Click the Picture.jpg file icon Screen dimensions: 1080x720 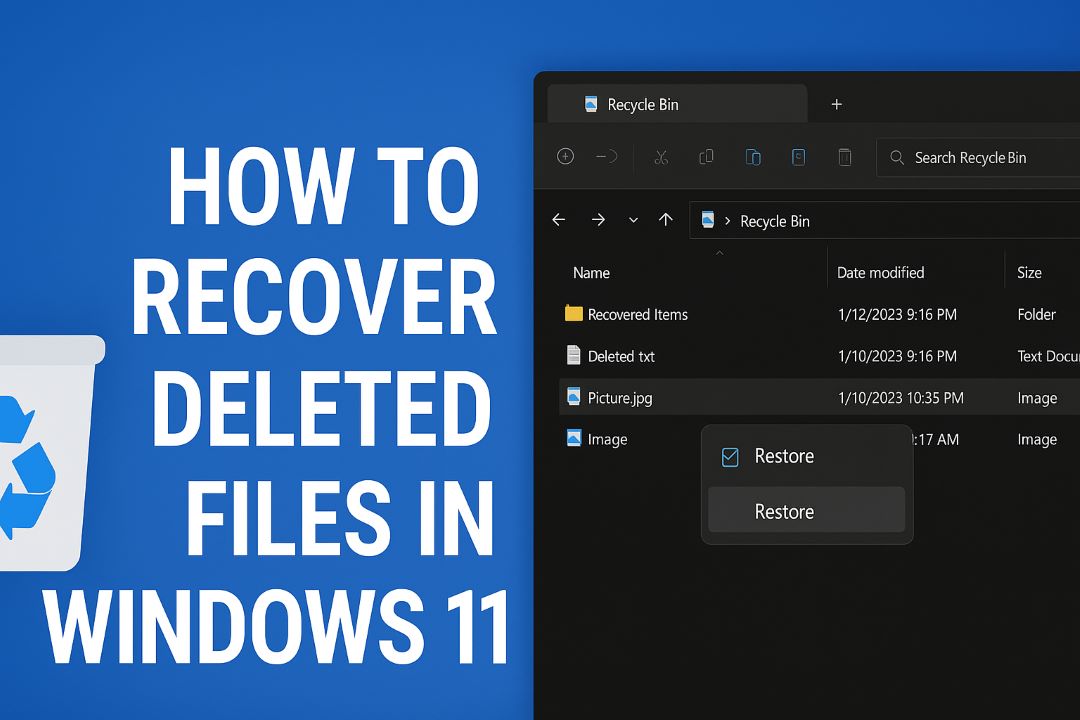(574, 397)
